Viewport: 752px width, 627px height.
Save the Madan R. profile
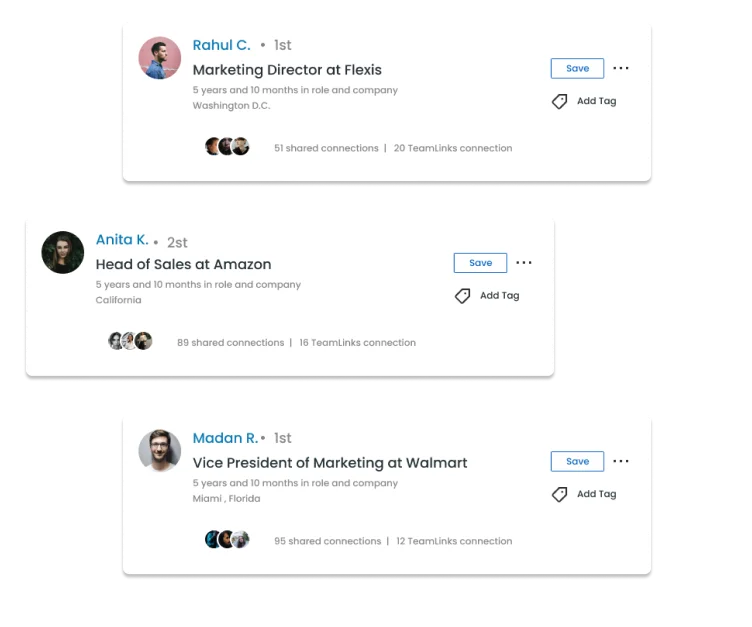click(x=577, y=461)
